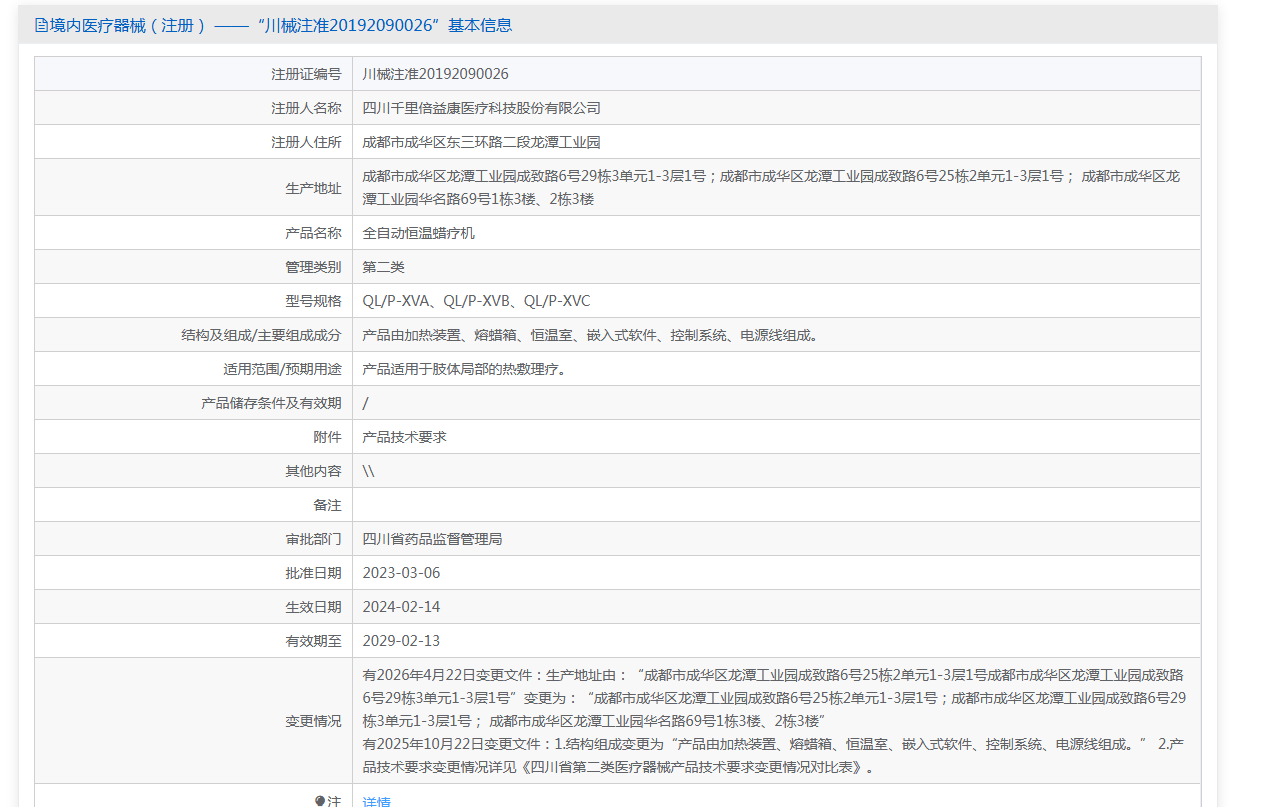Select address 成都市成华区东三环路二段龙潭工业园

coord(481,142)
